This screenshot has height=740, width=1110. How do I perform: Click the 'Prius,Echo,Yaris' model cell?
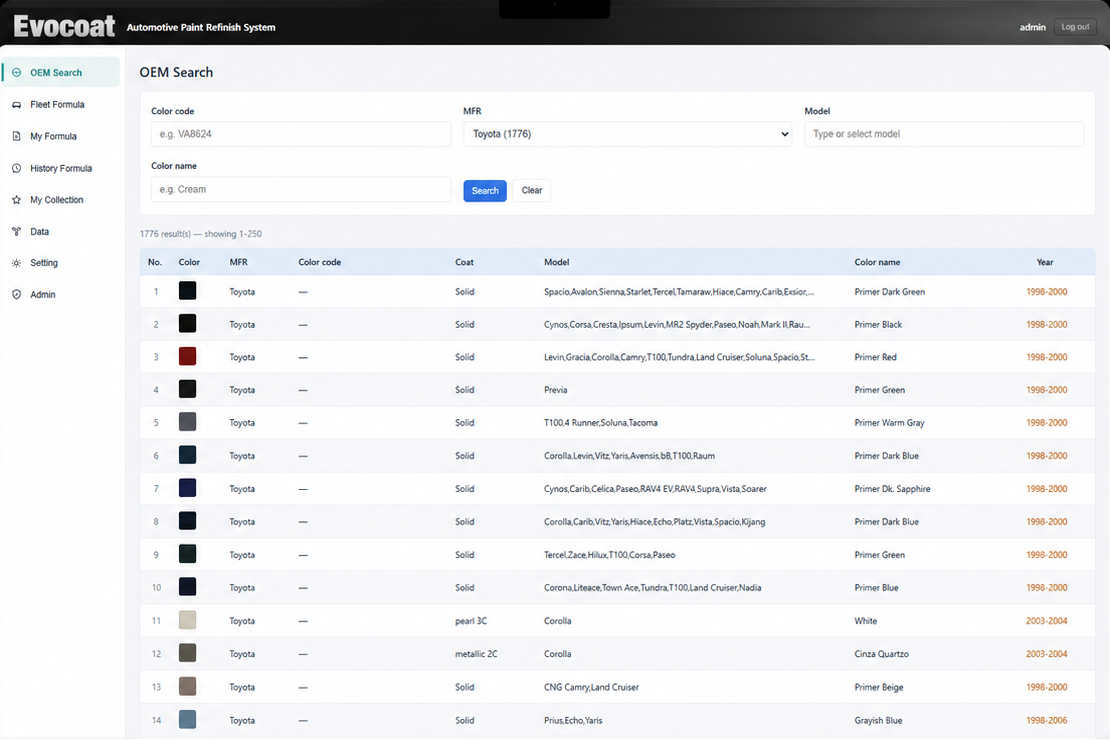coord(573,720)
